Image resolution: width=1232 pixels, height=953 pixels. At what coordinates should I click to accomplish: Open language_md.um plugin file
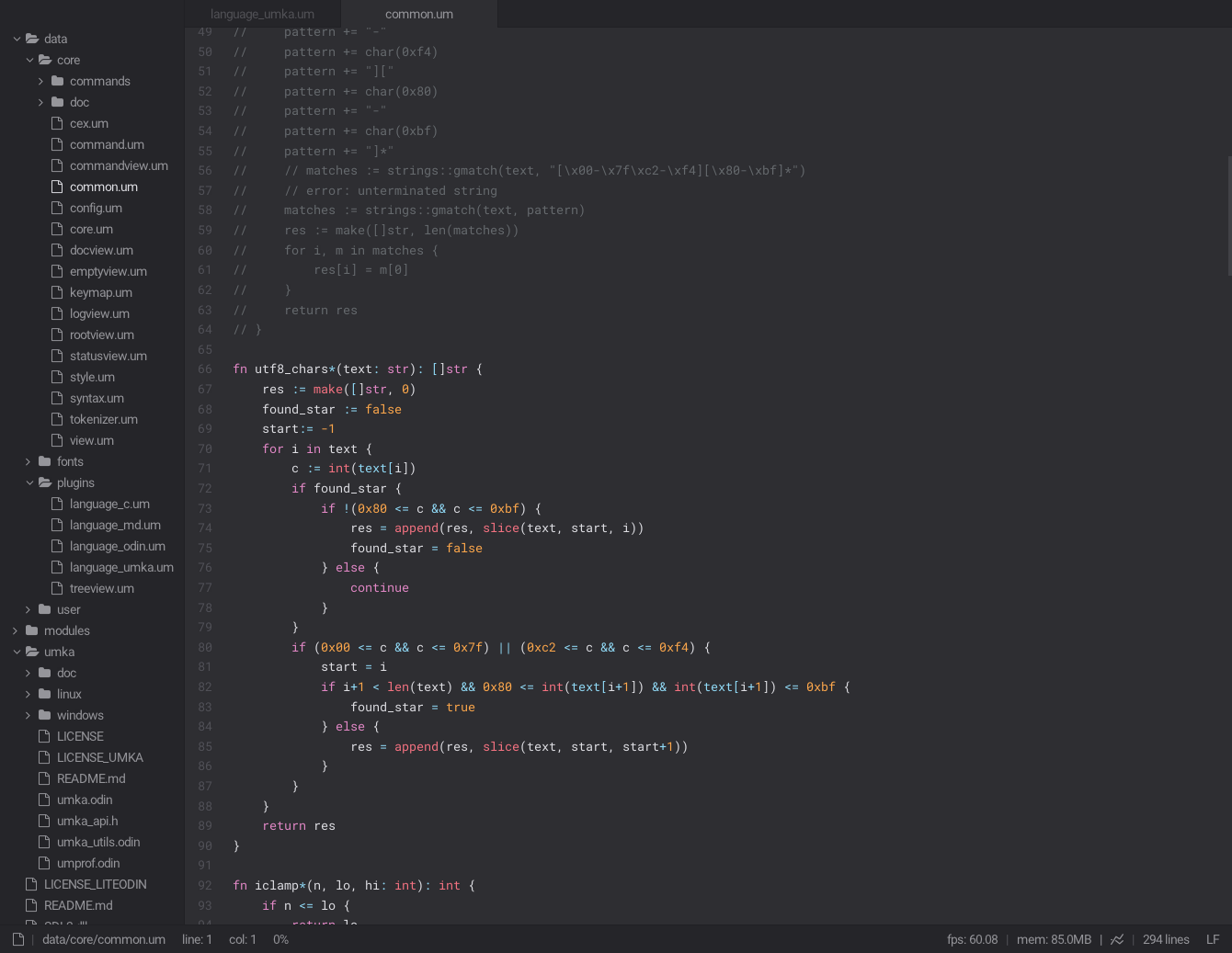pyautogui.click(x=115, y=525)
